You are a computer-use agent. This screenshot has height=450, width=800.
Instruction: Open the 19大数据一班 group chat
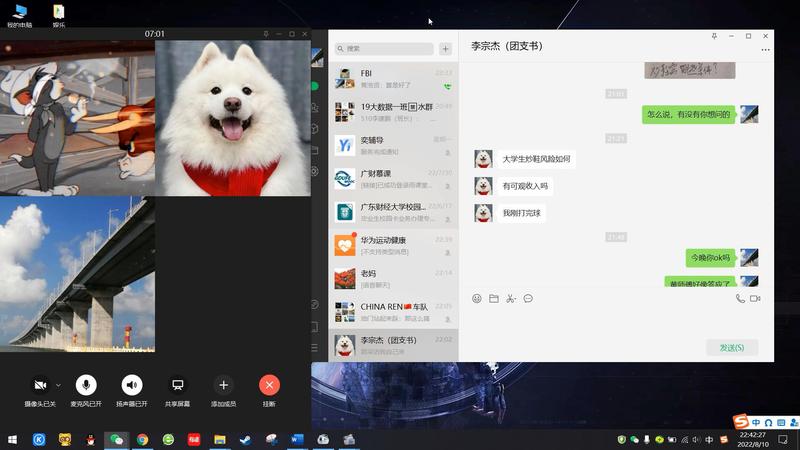tap(393, 112)
